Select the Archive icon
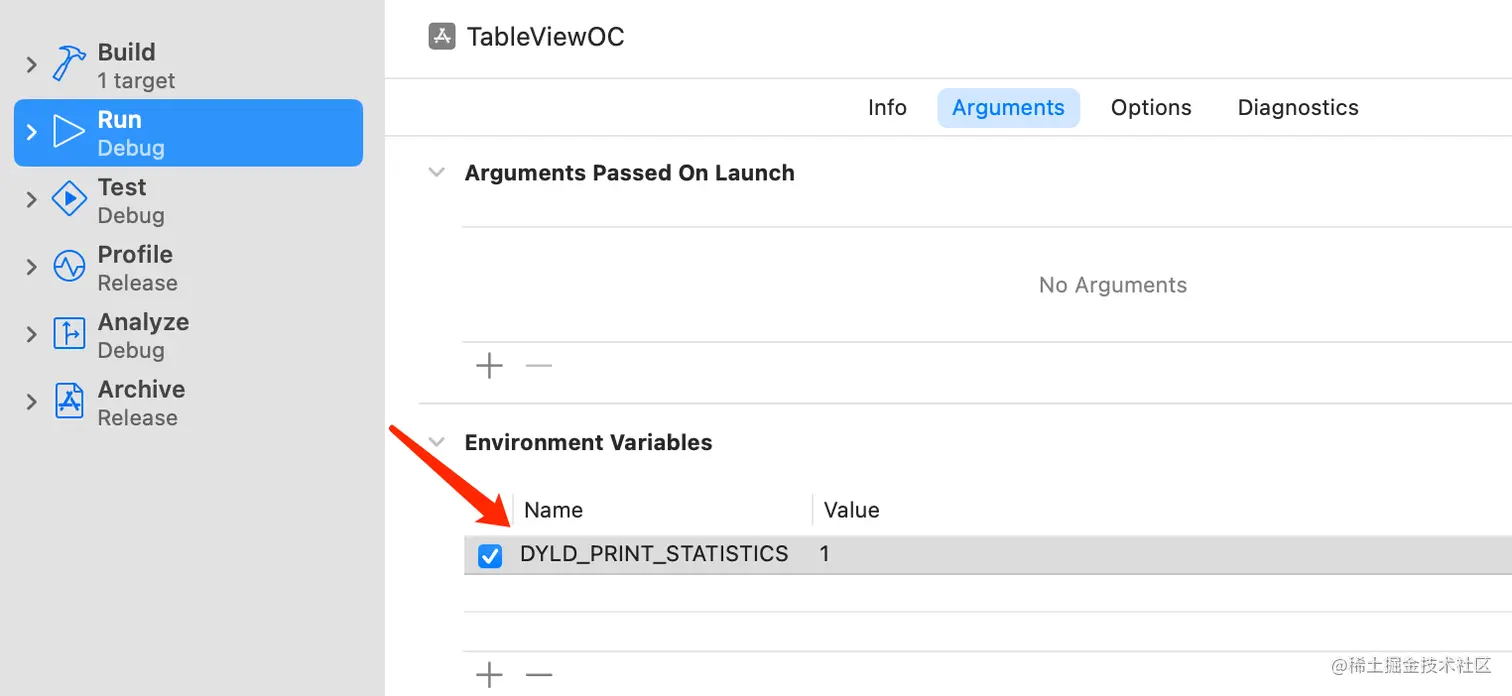The image size is (1512, 696). coord(69,401)
